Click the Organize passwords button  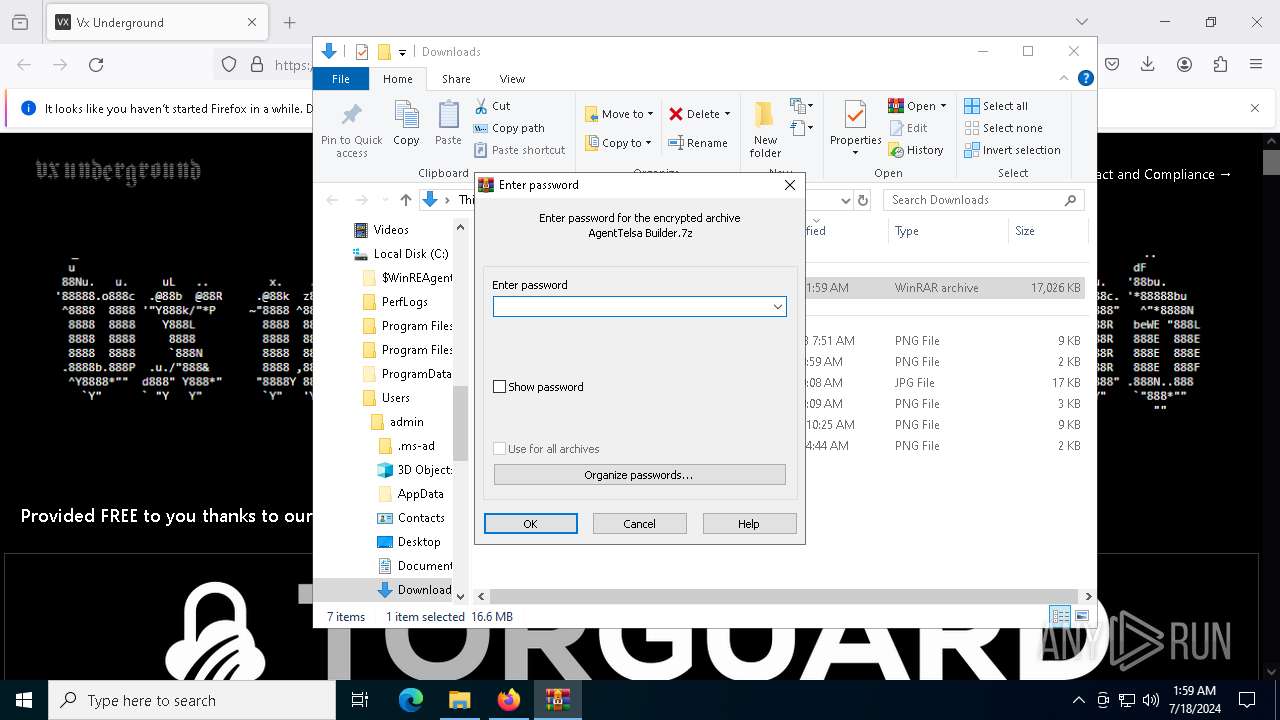(x=639, y=475)
